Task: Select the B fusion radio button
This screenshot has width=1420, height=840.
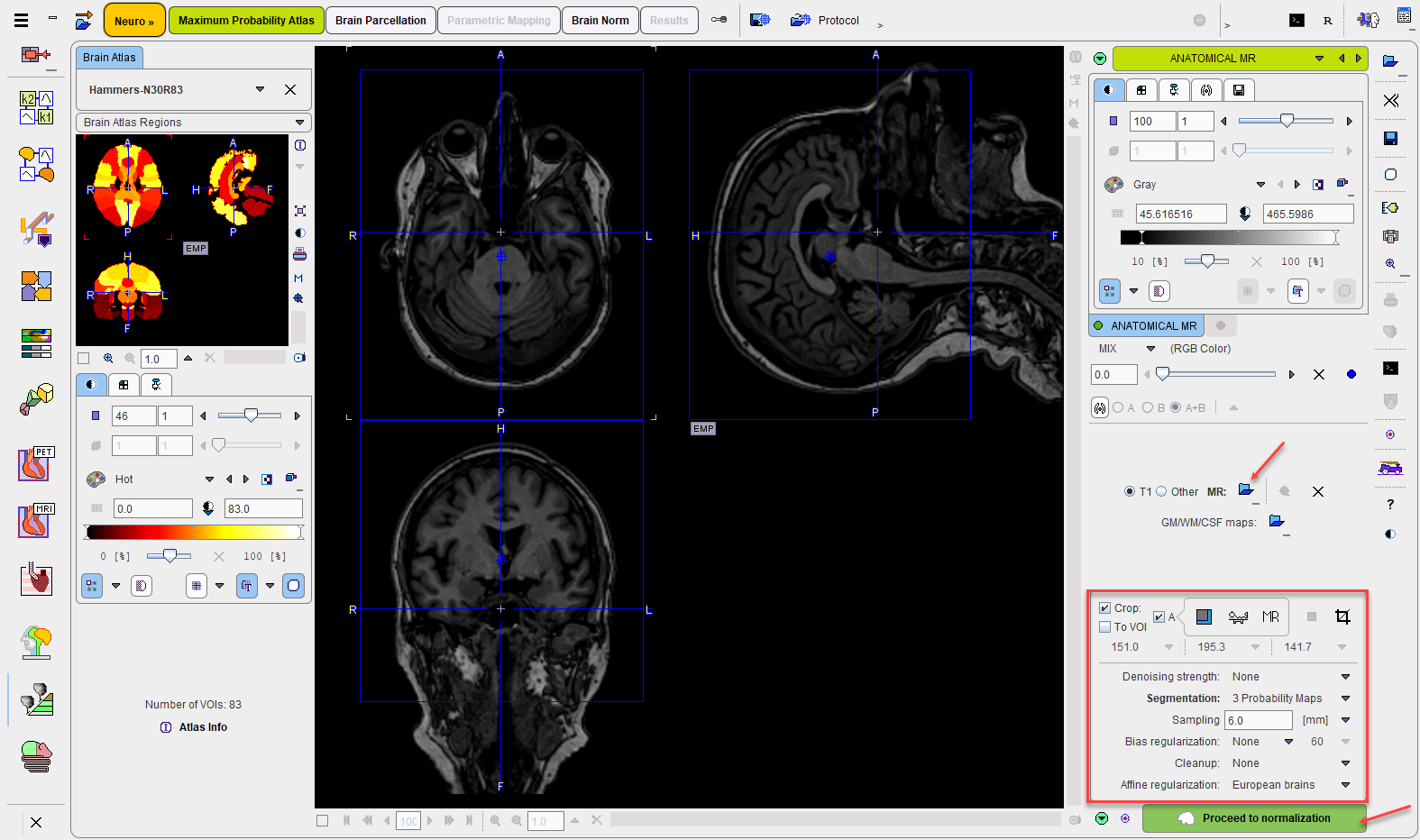Action: (1148, 407)
